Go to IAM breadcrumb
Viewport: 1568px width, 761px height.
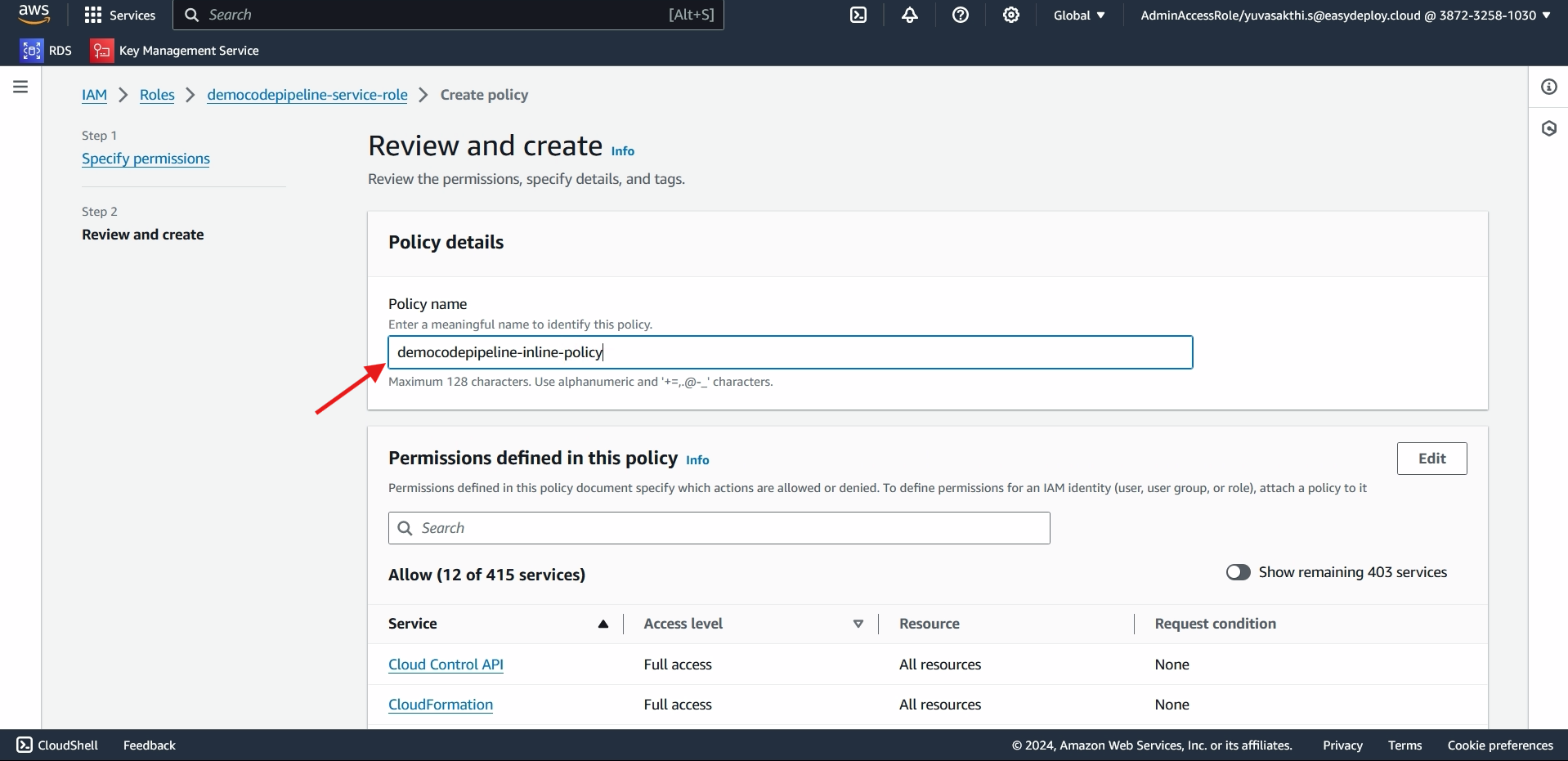click(x=94, y=95)
